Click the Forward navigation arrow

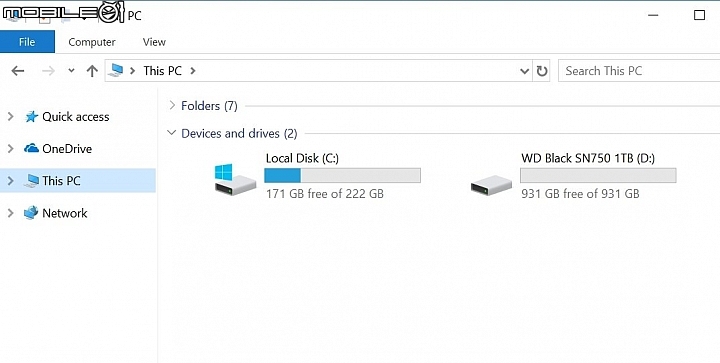pyautogui.click(x=48, y=71)
